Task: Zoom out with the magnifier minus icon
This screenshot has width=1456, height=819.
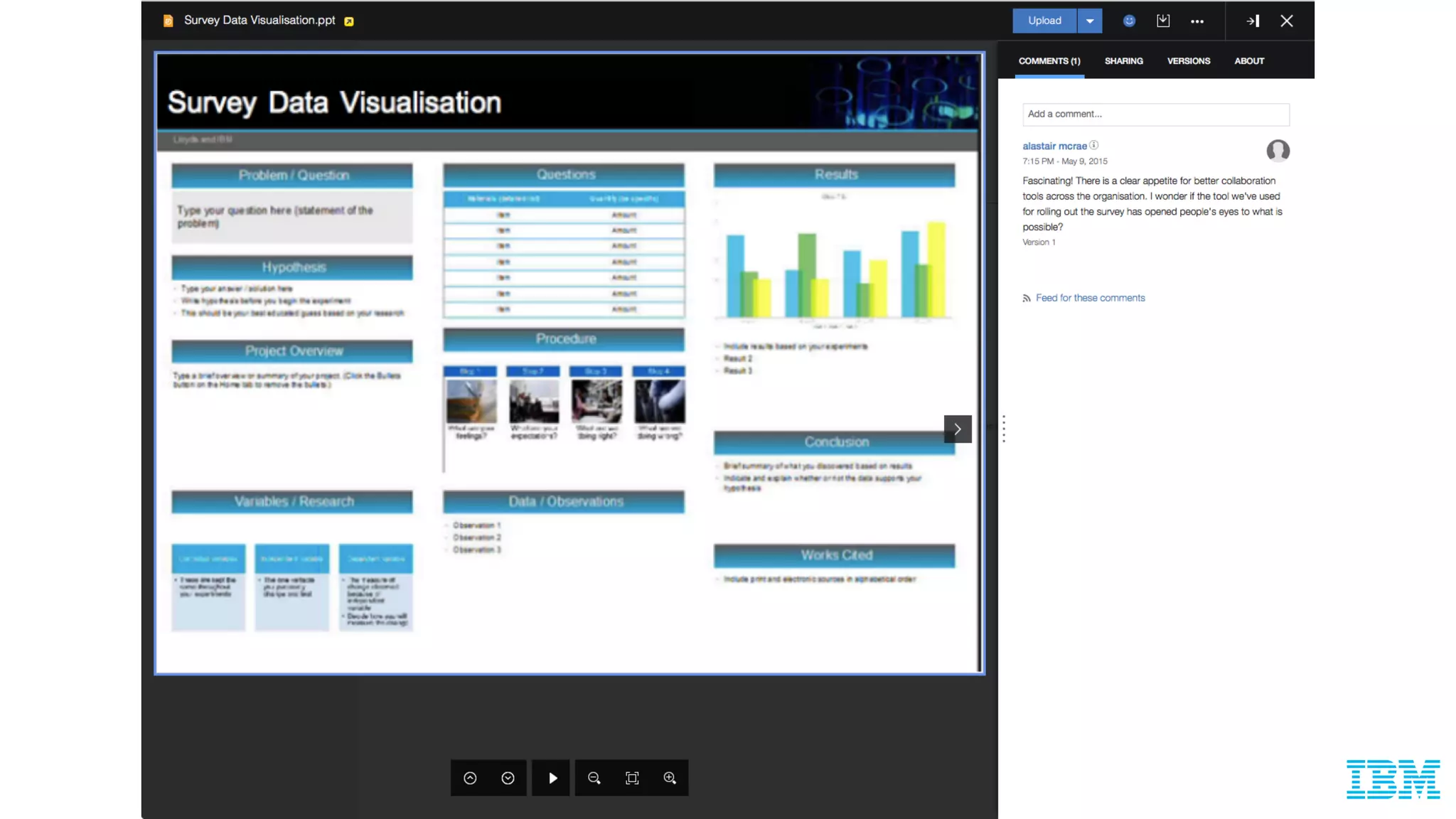Action: 594,778
